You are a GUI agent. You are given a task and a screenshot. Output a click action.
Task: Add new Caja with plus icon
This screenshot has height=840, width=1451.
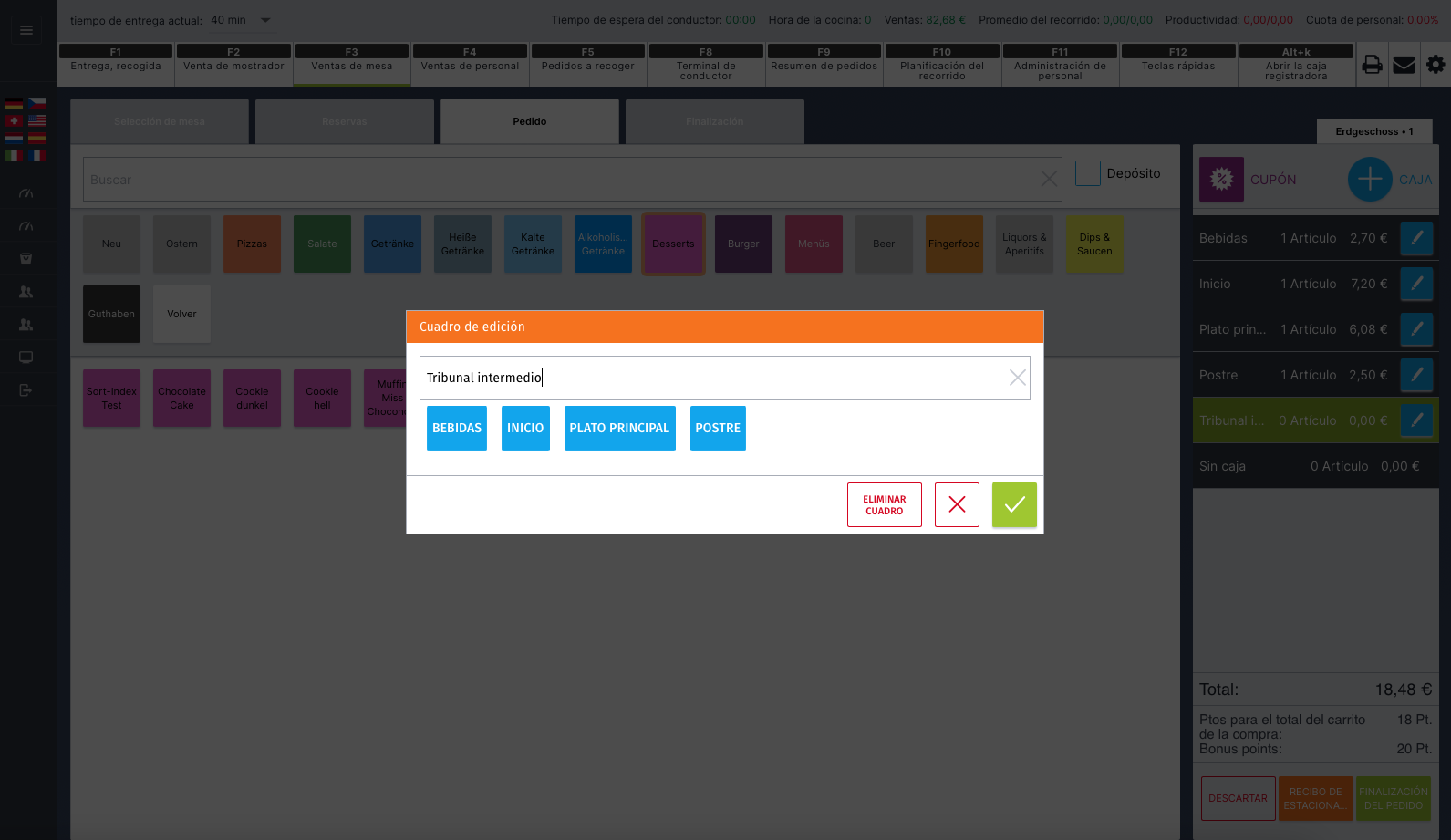click(1369, 180)
